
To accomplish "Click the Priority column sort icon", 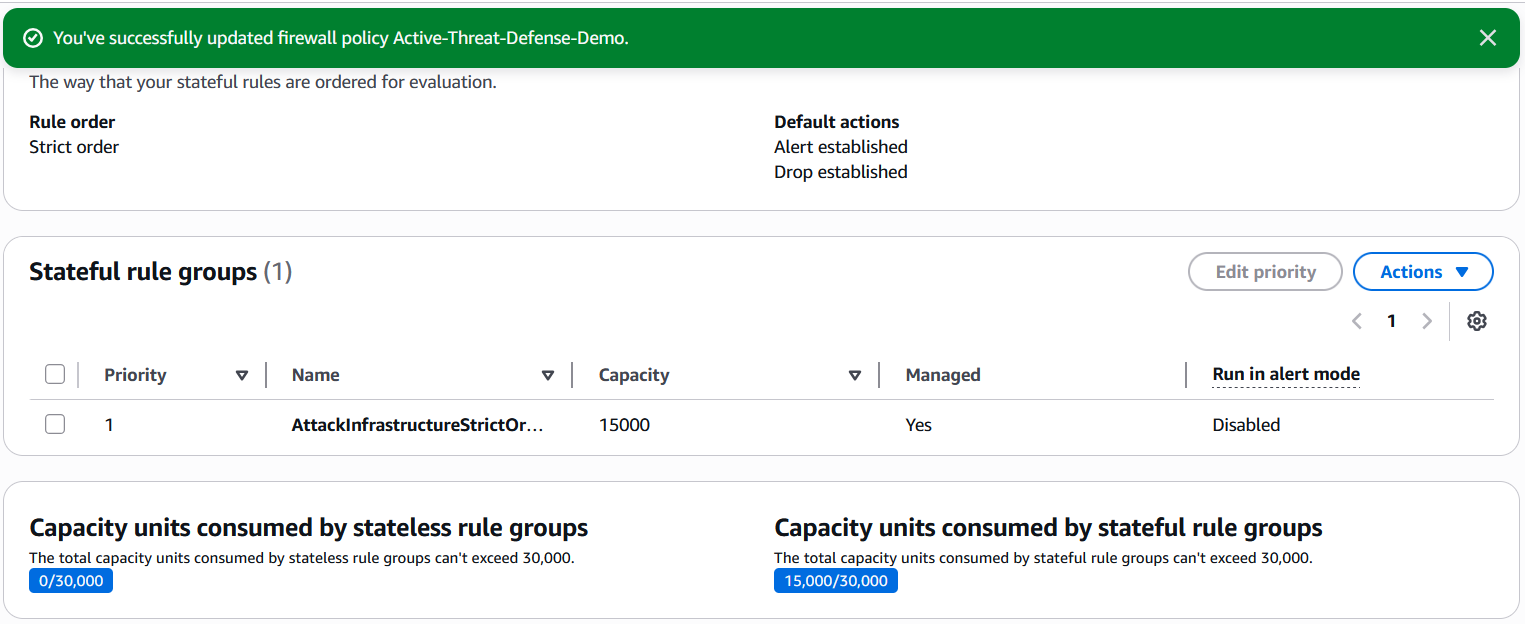I will tap(242, 375).
